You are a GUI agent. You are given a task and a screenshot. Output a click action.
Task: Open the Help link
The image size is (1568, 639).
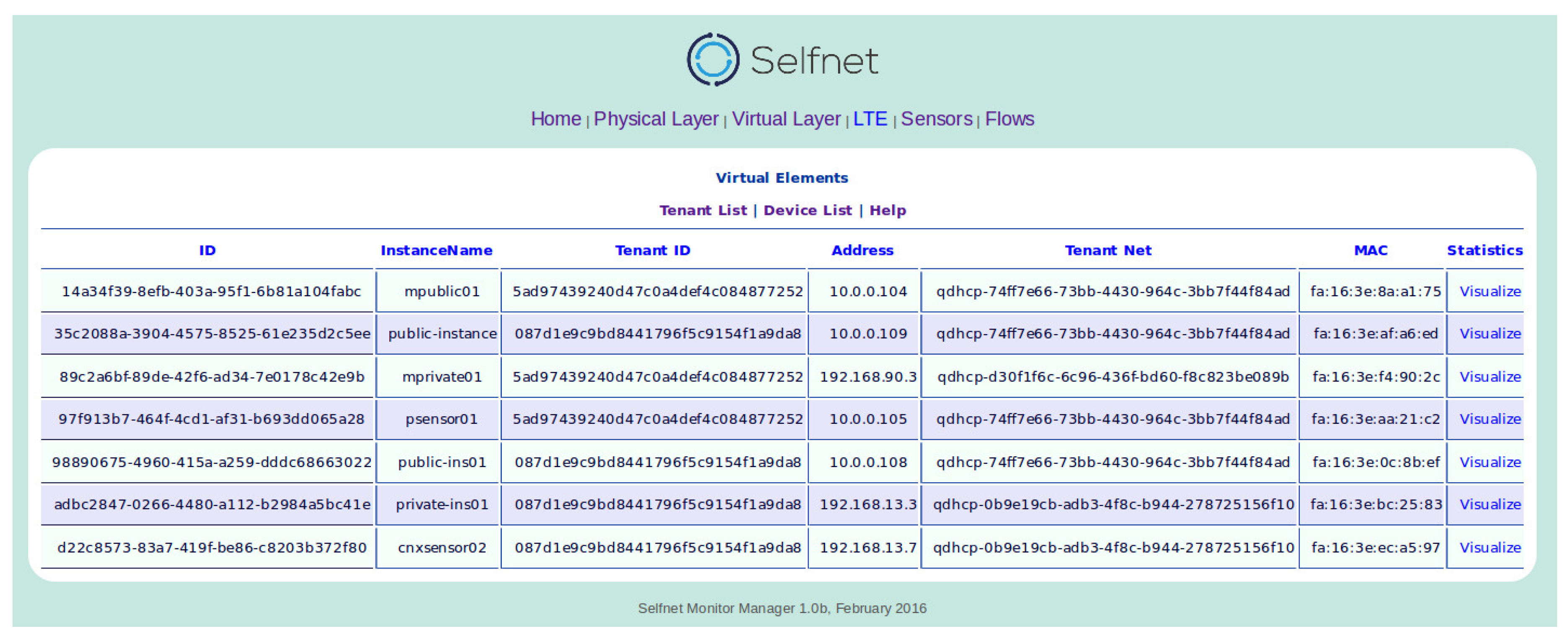(x=887, y=210)
